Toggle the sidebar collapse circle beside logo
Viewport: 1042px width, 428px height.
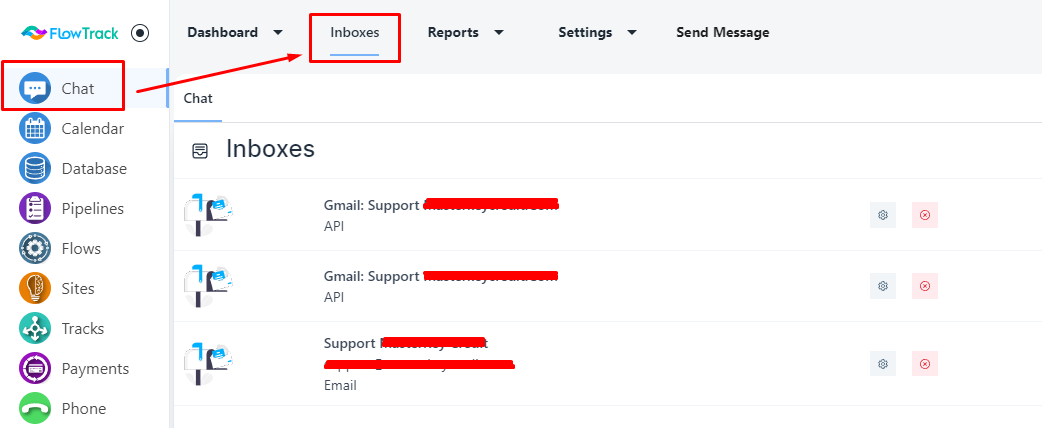tap(140, 33)
